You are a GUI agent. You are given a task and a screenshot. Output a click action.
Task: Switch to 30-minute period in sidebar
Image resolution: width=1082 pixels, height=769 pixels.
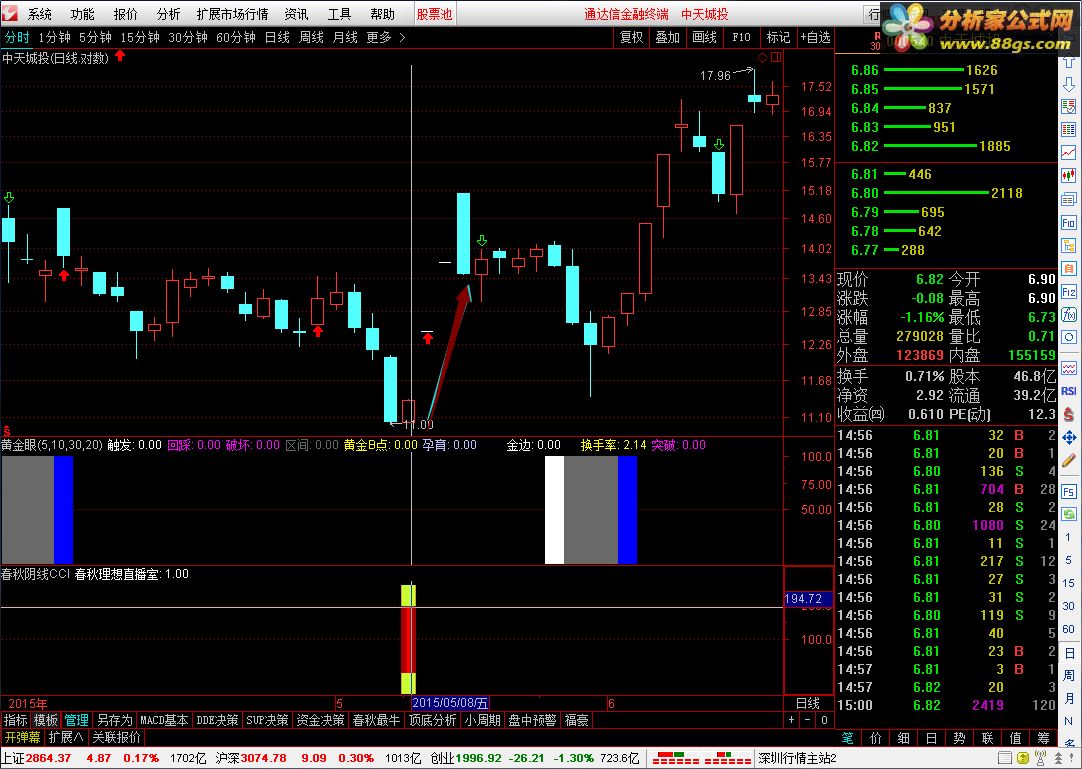coord(1068,605)
